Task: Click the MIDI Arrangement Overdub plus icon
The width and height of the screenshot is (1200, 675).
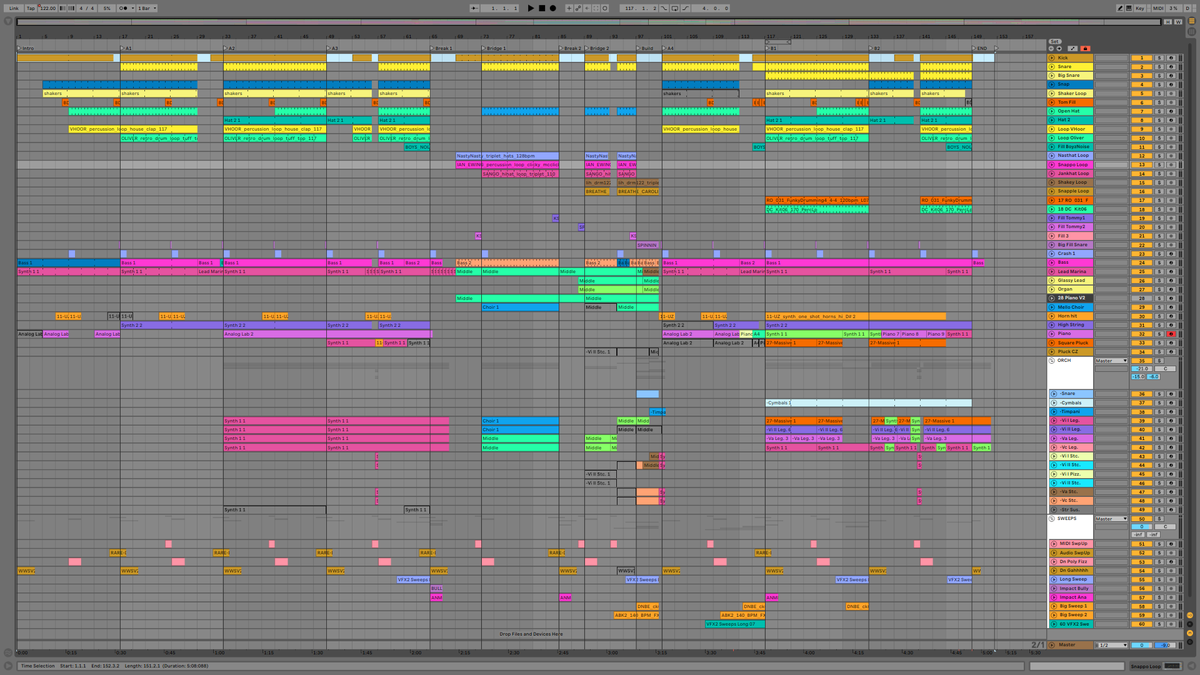Action: pyautogui.click(x=569, y=8)
